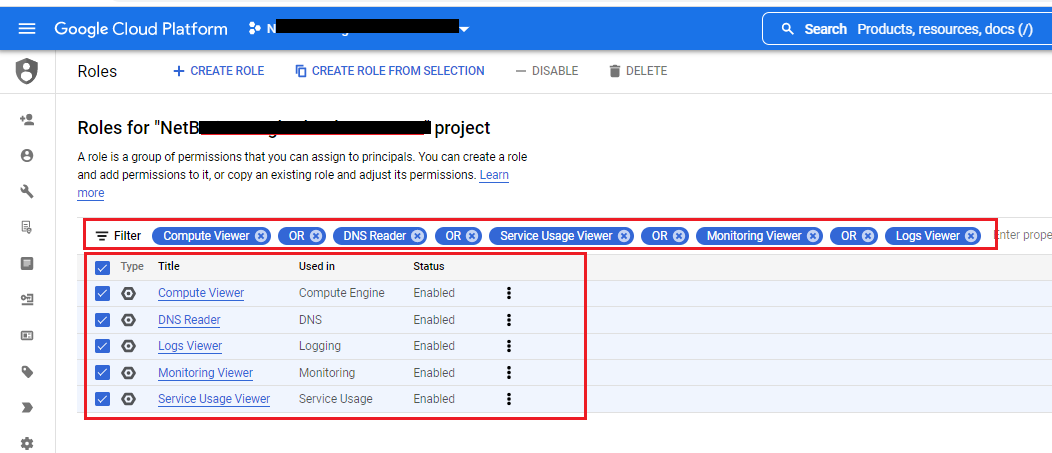Remove the Logs Viewer filter chip
This screenshot has height=453, width=1052.
(x=971, y=236)
